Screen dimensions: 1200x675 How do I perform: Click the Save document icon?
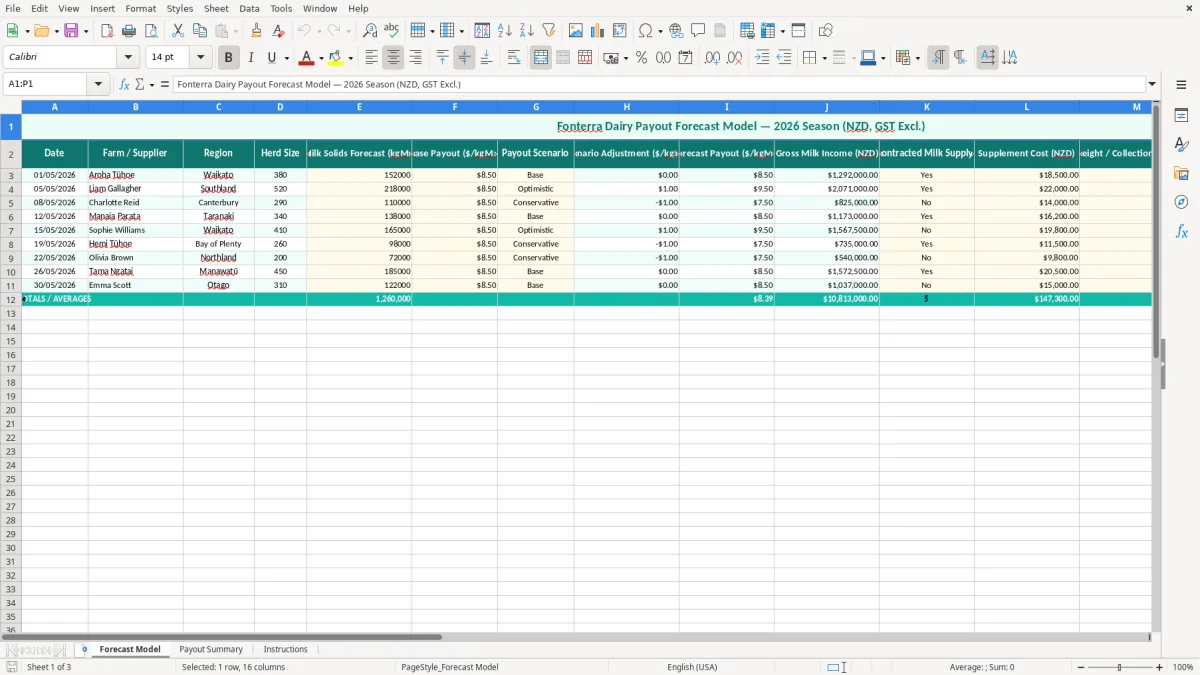click(71, 31)
